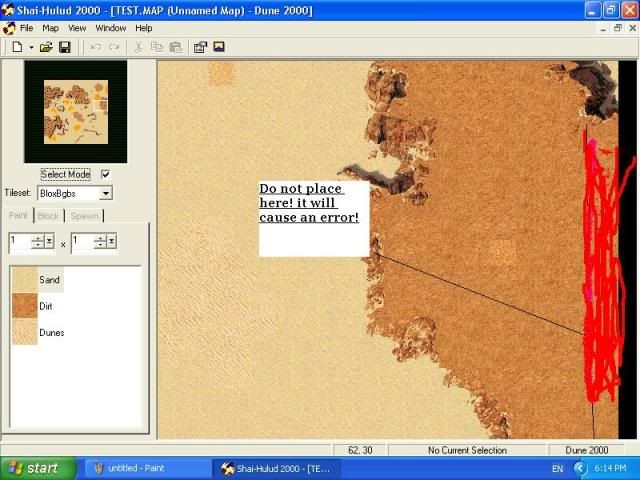
Task: Open a map with the folder icon
Action: [x=46, y=47]
